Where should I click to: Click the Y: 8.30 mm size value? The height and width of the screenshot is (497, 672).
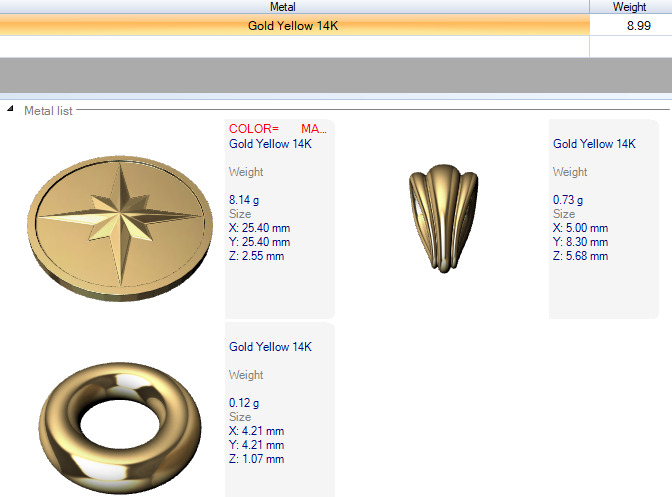580,242
